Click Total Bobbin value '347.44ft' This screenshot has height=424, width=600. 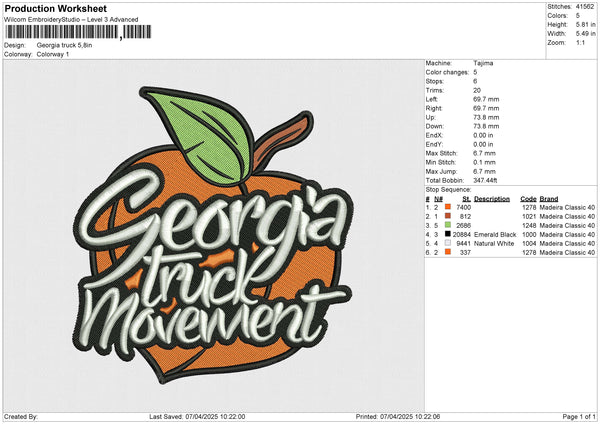tap(485, 180)
